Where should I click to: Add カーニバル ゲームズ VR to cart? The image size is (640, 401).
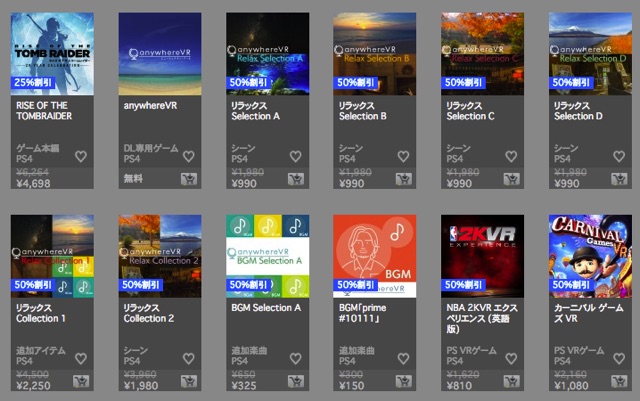click(x=619, y=381)
